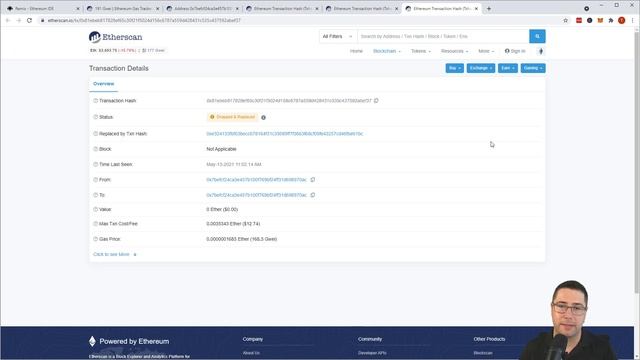Click the help icon next to Value
The width and height of the screenshot is (640, 360).
click(96, 209)
